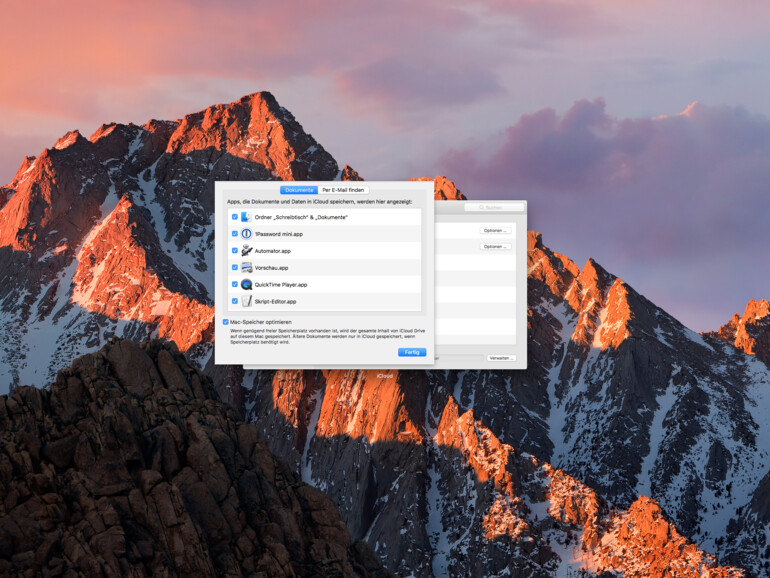Disable the Skript-Editor.app checkbox
The image size is (770, 578).
click(x=235, y=301)
